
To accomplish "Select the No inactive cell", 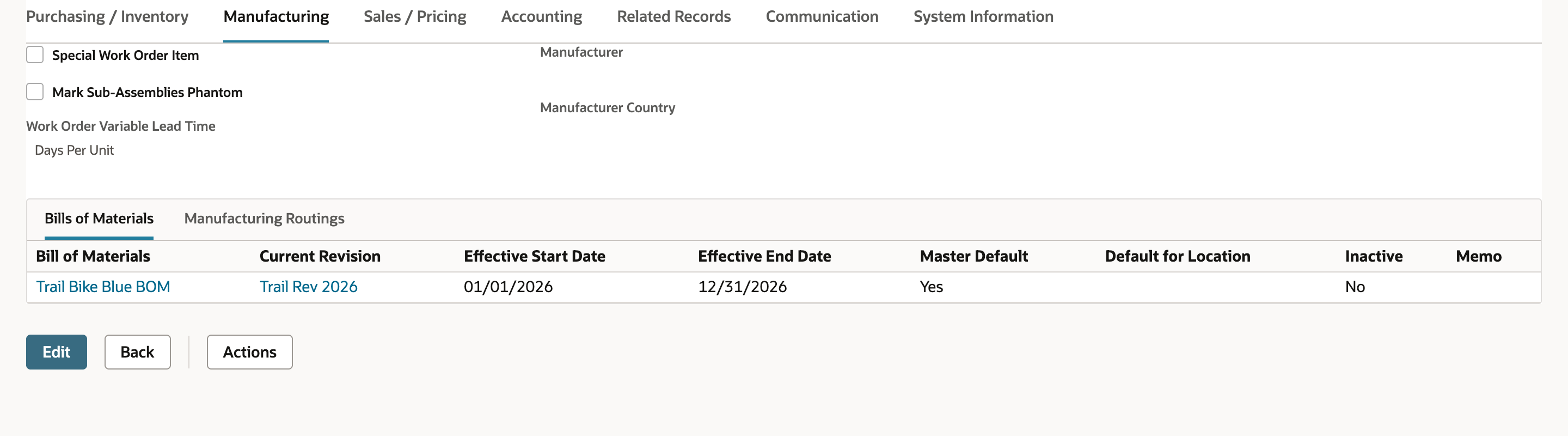I will pos(1355,287).
